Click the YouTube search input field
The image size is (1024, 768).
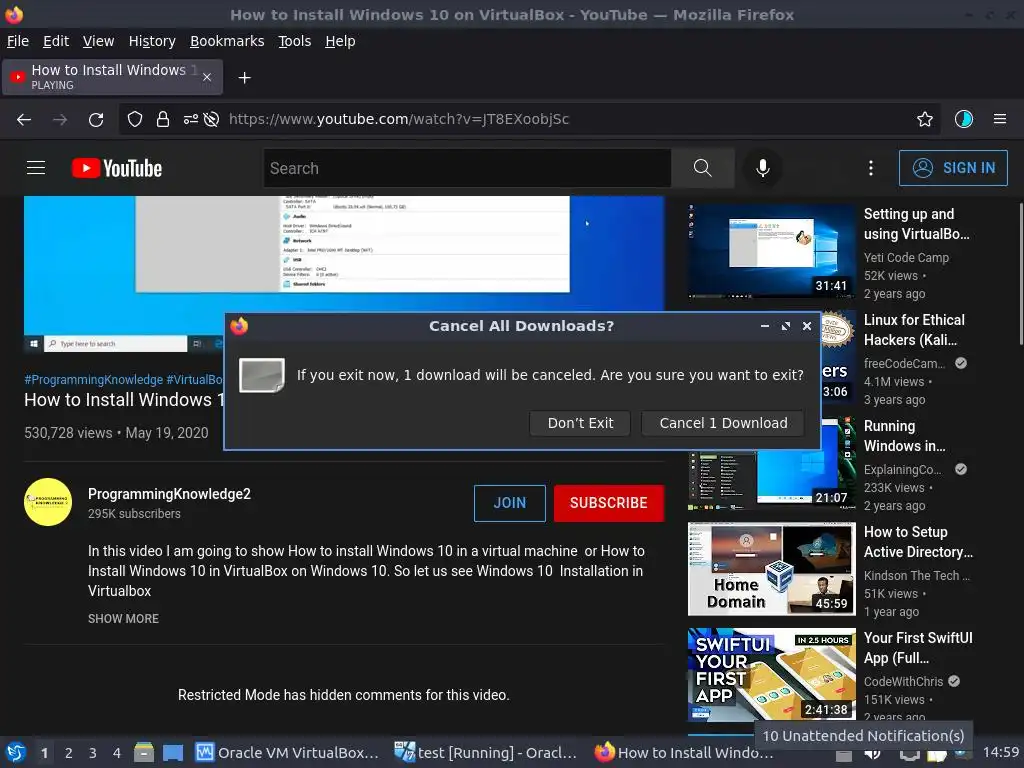coord(467,168)
